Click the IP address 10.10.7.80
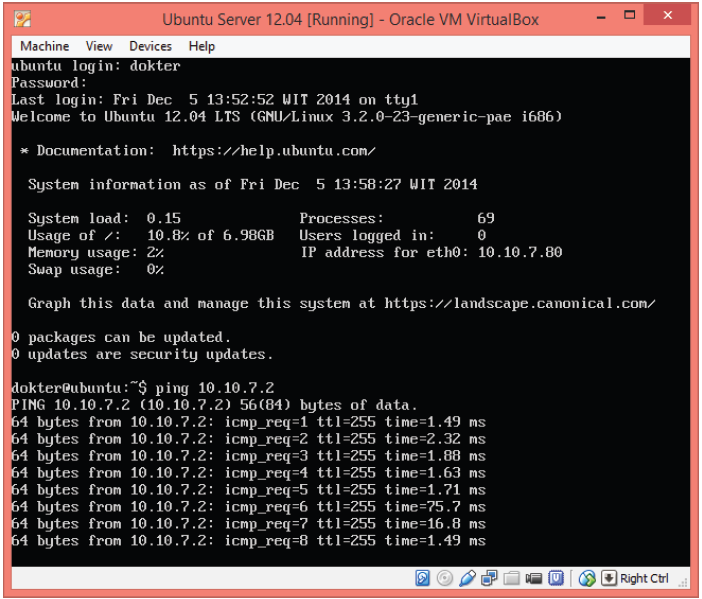The image size is (702, 599). [x=520, y=252]
